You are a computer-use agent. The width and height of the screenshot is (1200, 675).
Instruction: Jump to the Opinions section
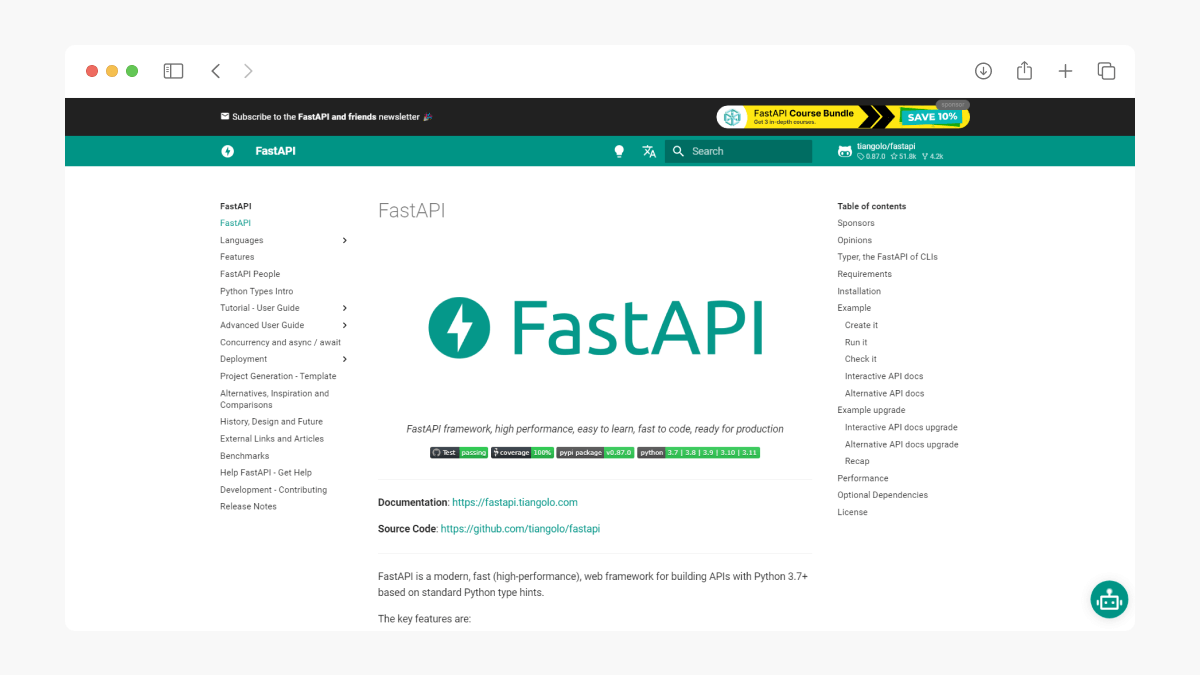[855, 240]
